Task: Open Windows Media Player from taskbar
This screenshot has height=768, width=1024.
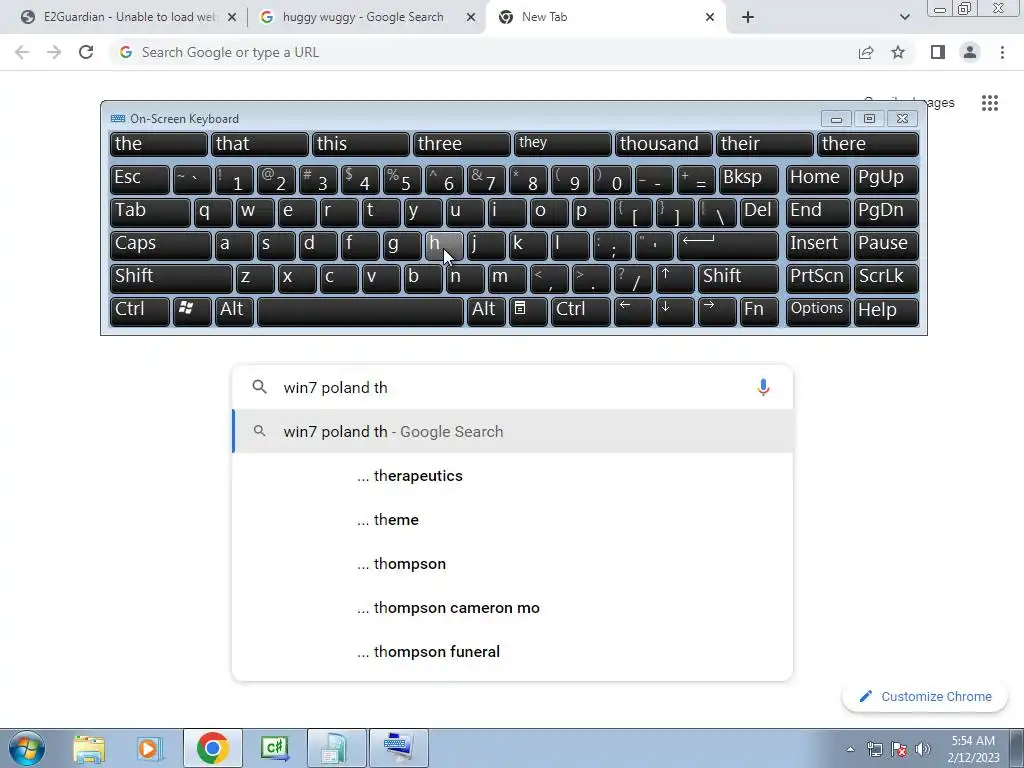Action: [150, 748]
